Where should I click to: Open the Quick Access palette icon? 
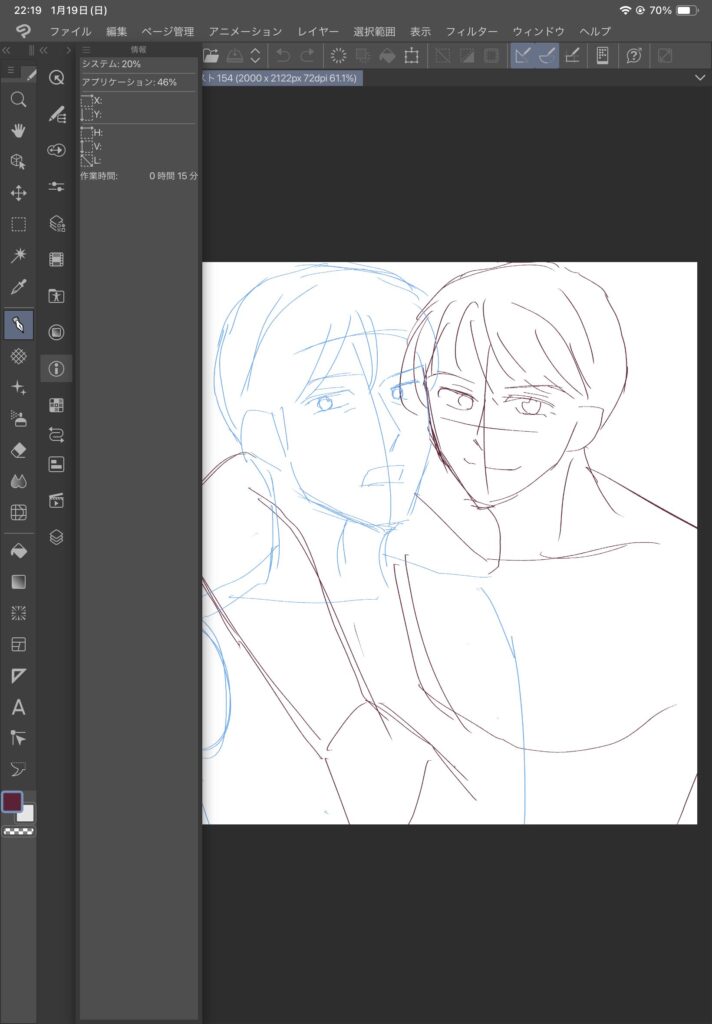56,78
